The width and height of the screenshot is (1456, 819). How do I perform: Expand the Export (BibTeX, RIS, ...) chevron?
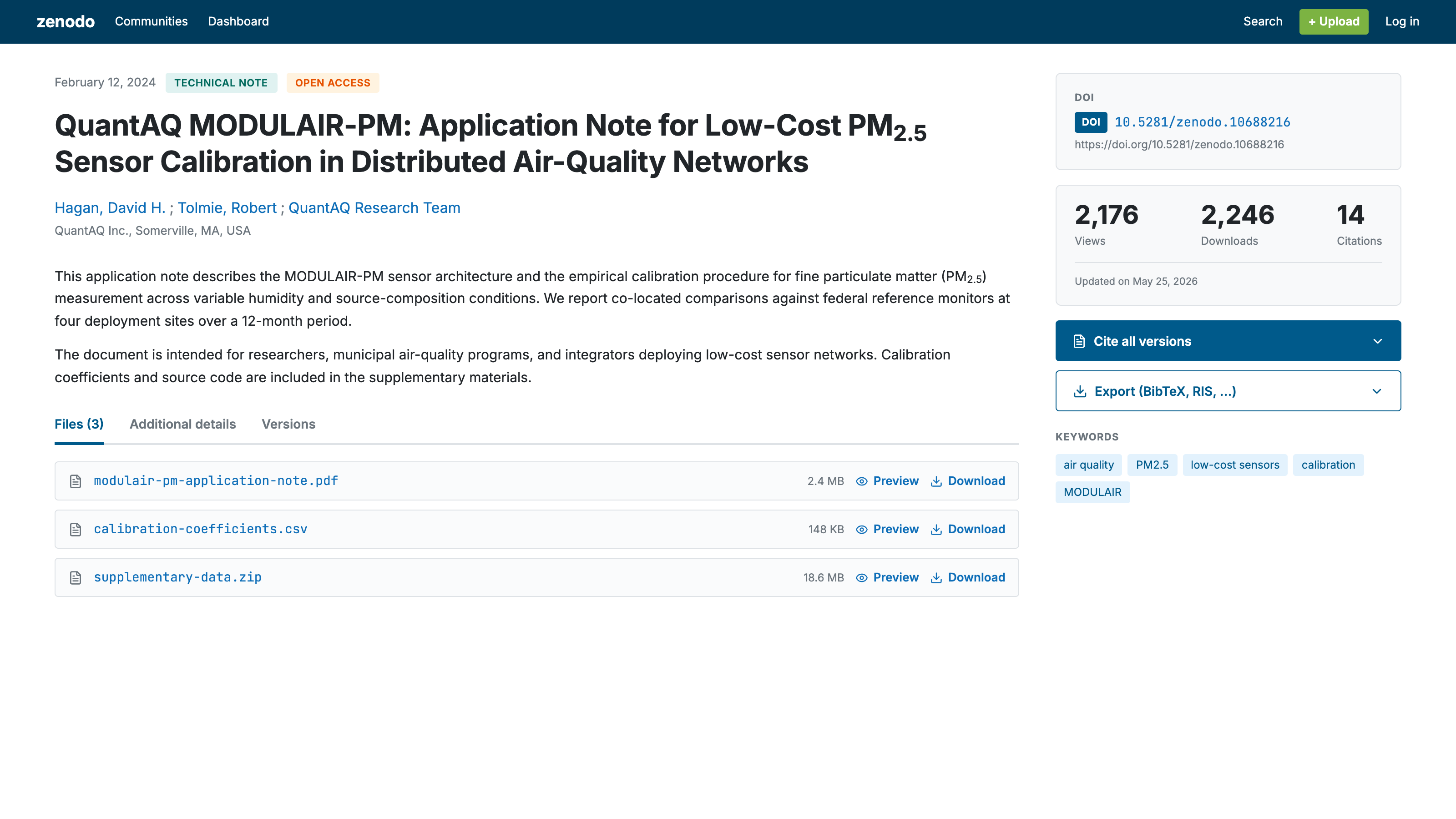pyautogui.click(x=1377, y=391)
